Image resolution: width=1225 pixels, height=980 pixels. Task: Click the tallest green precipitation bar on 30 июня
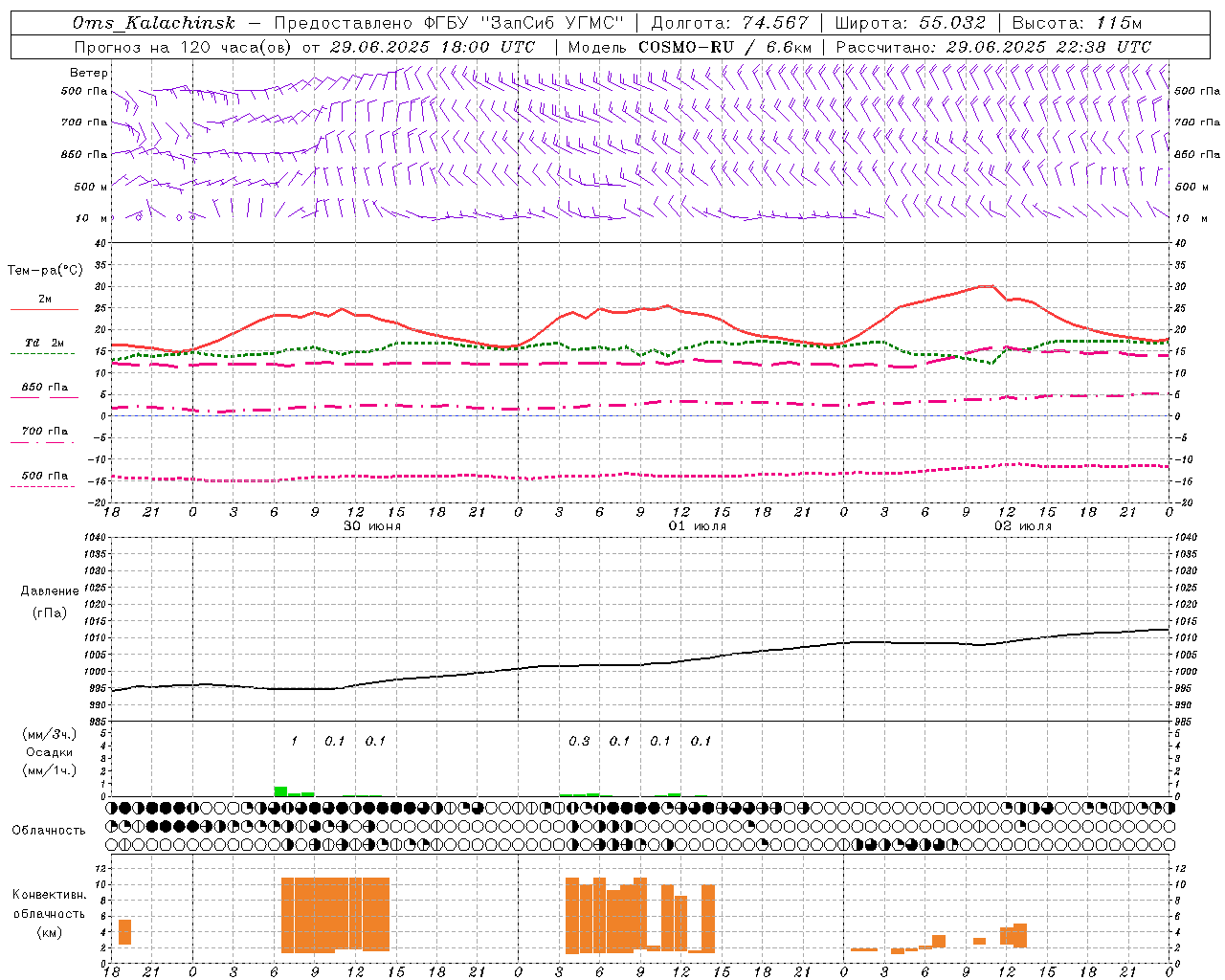pyautogui.click(x=280, y=791)
